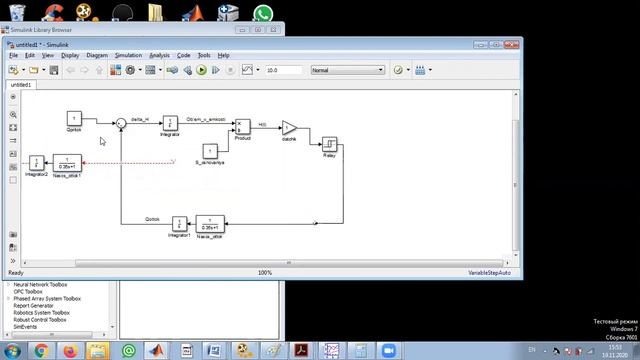Open the Model Advisor dropdown arrow
Viewport: 640px width, 360px height.
[x=408, y=70]
